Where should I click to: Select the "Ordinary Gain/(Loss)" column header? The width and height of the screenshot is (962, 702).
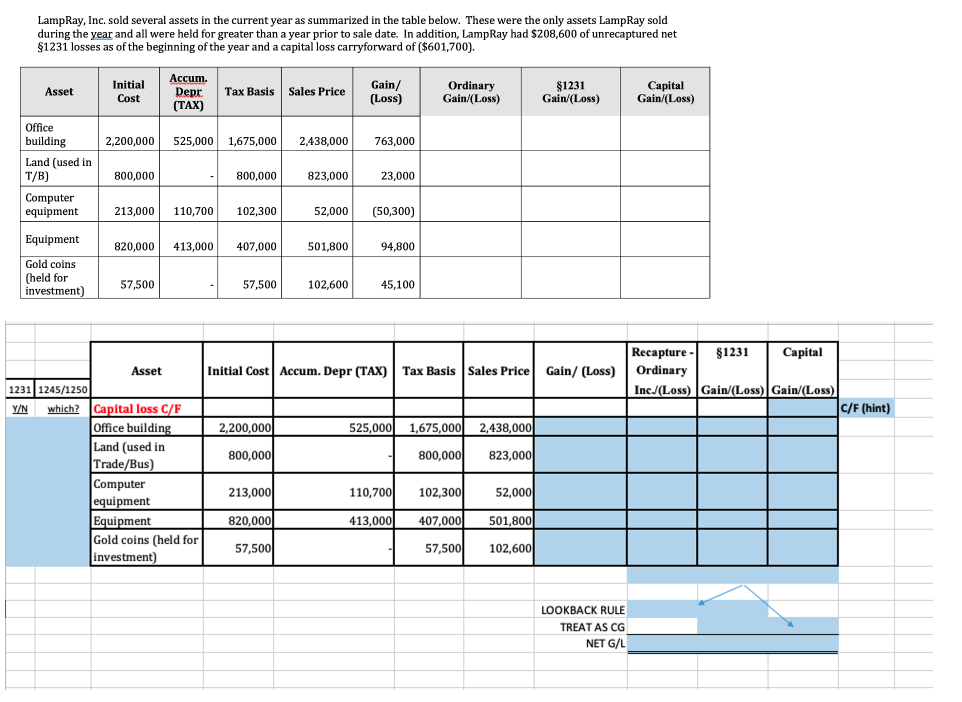point(471,92)
